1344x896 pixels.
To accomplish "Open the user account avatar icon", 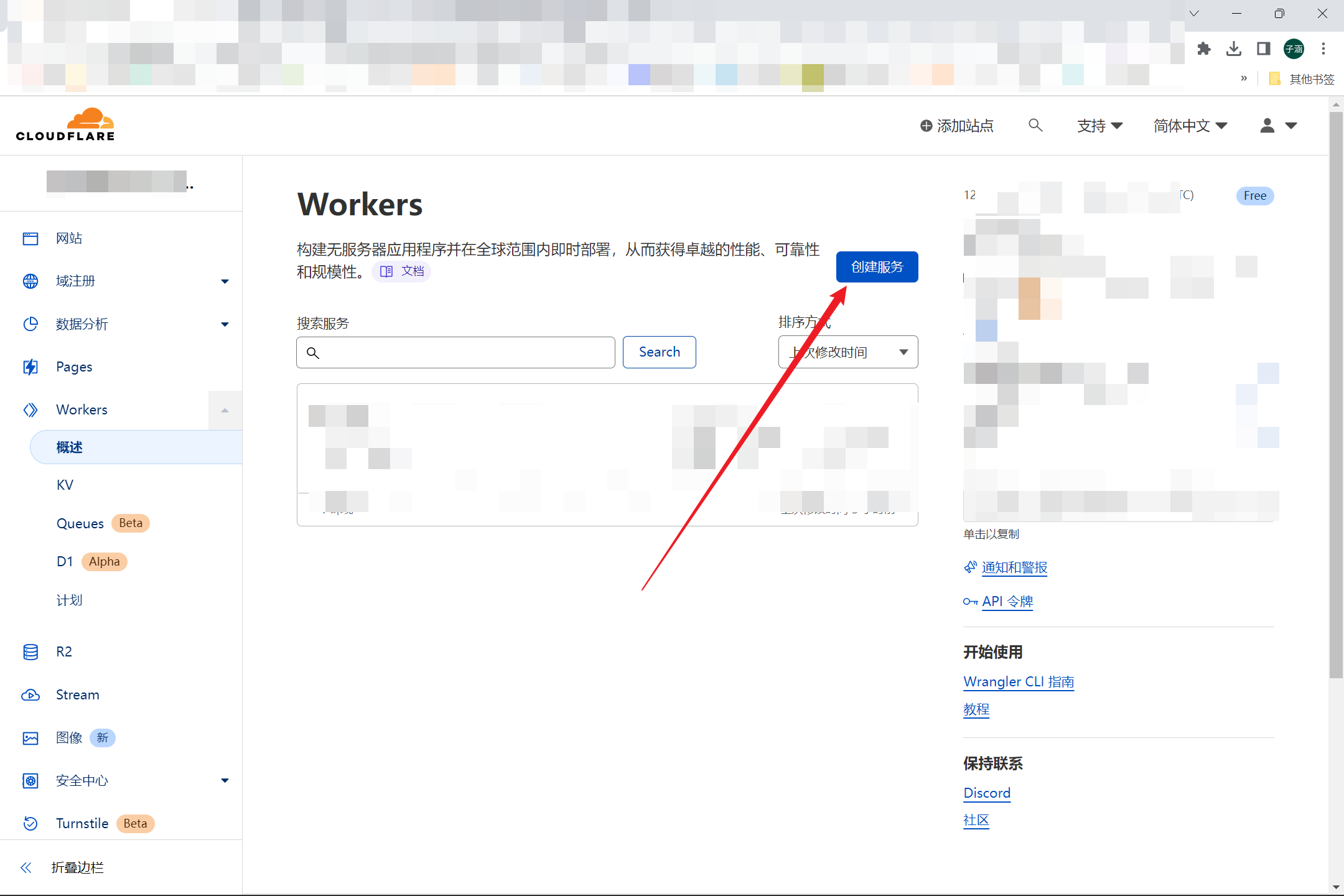I will (1267, 125).
